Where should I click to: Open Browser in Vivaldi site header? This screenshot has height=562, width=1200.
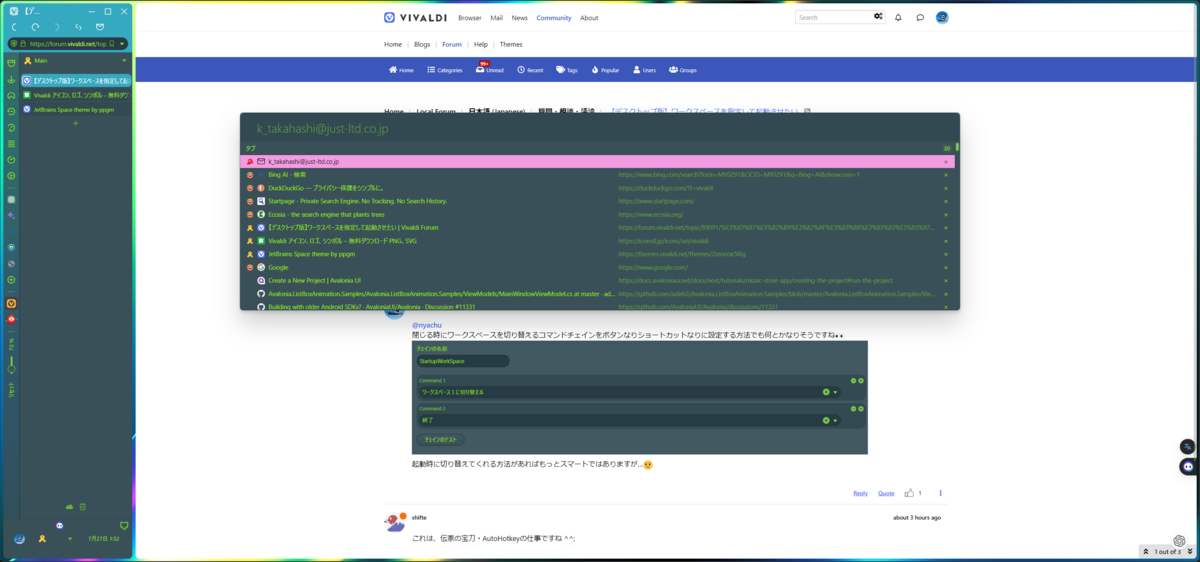pos(470,18)
